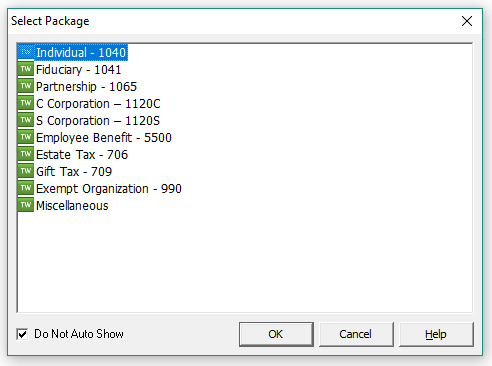This screenshot has width=492, height=366.
Task: Click the TW icon beside Partnership - 1065
Action: pos(26,86)
